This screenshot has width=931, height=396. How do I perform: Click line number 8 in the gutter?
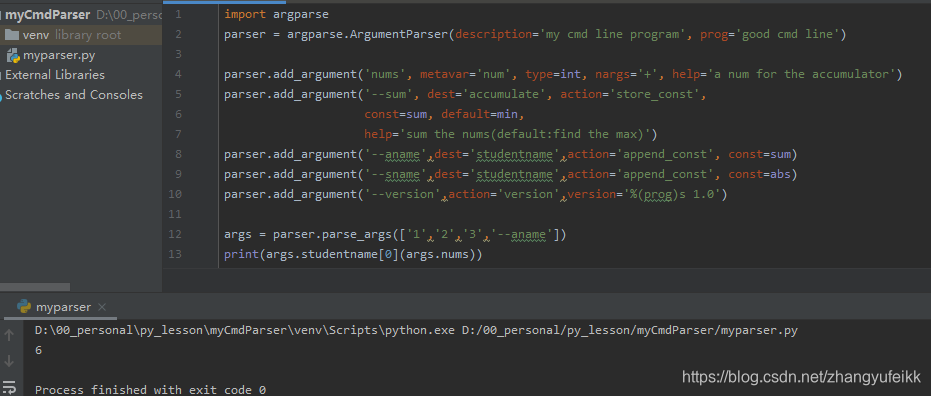coord(179,154)
